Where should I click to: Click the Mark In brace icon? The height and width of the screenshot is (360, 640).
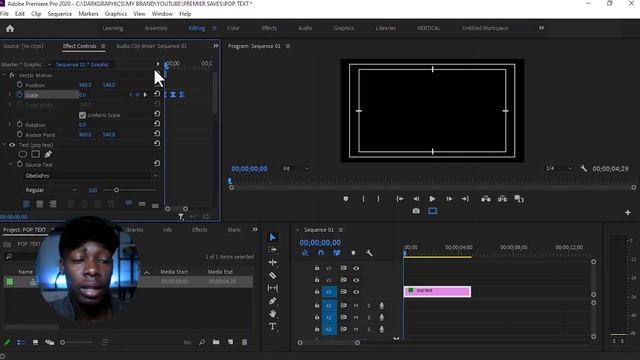point(363,199)
